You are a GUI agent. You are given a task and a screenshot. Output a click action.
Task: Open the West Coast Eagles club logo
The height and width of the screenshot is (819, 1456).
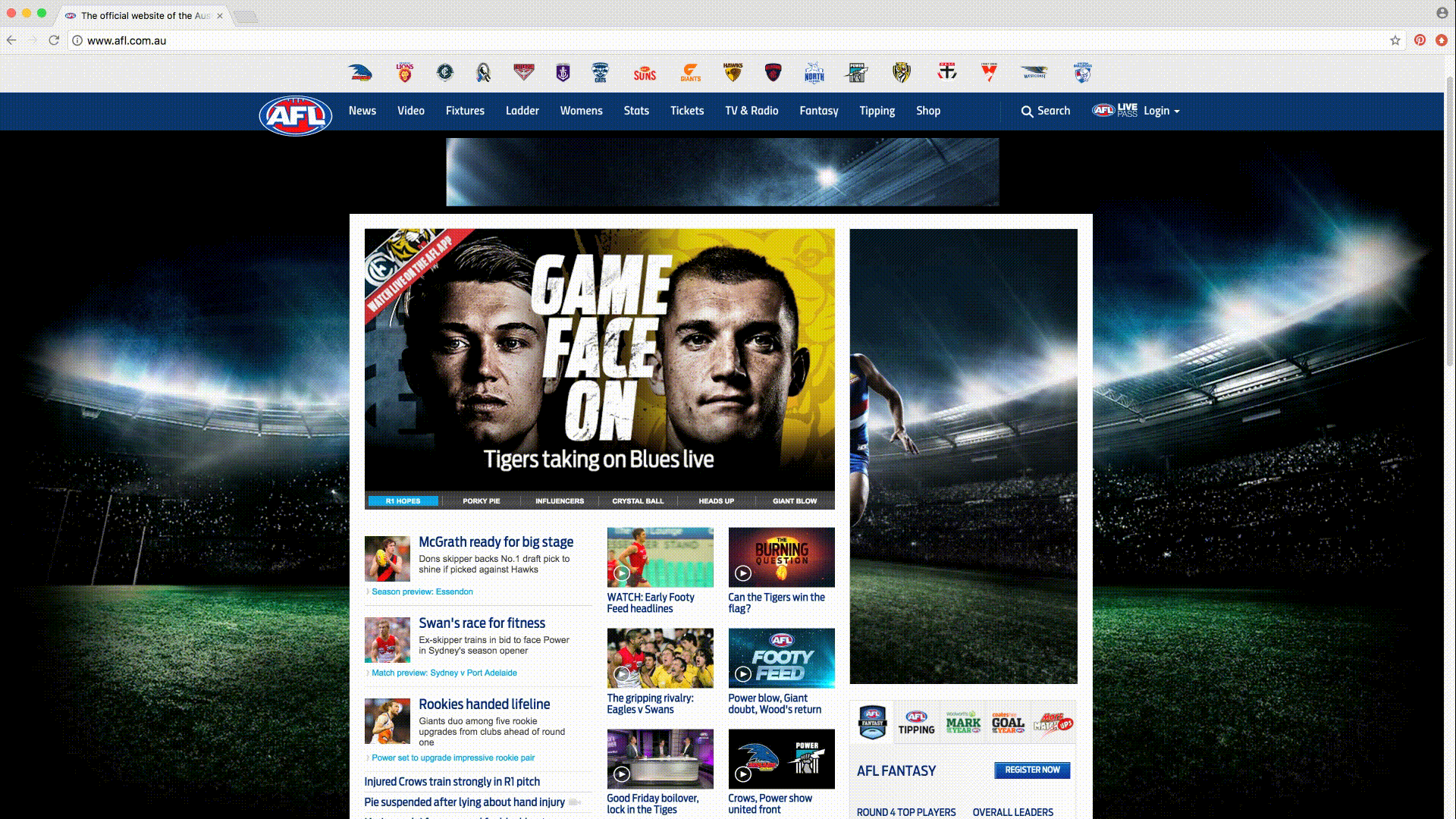[1034, 73]
